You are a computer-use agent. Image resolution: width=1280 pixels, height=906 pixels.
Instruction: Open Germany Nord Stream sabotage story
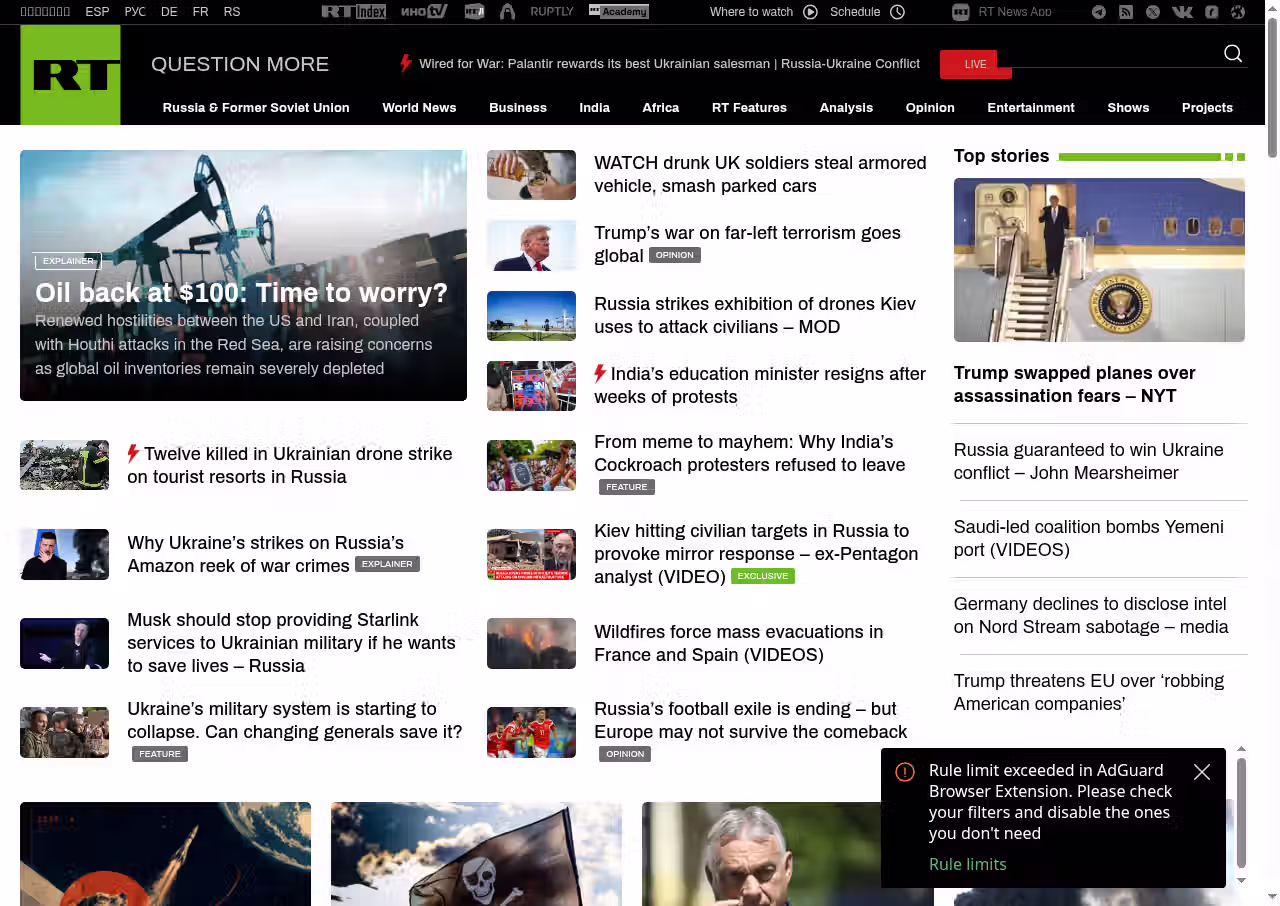[1091, 615]
